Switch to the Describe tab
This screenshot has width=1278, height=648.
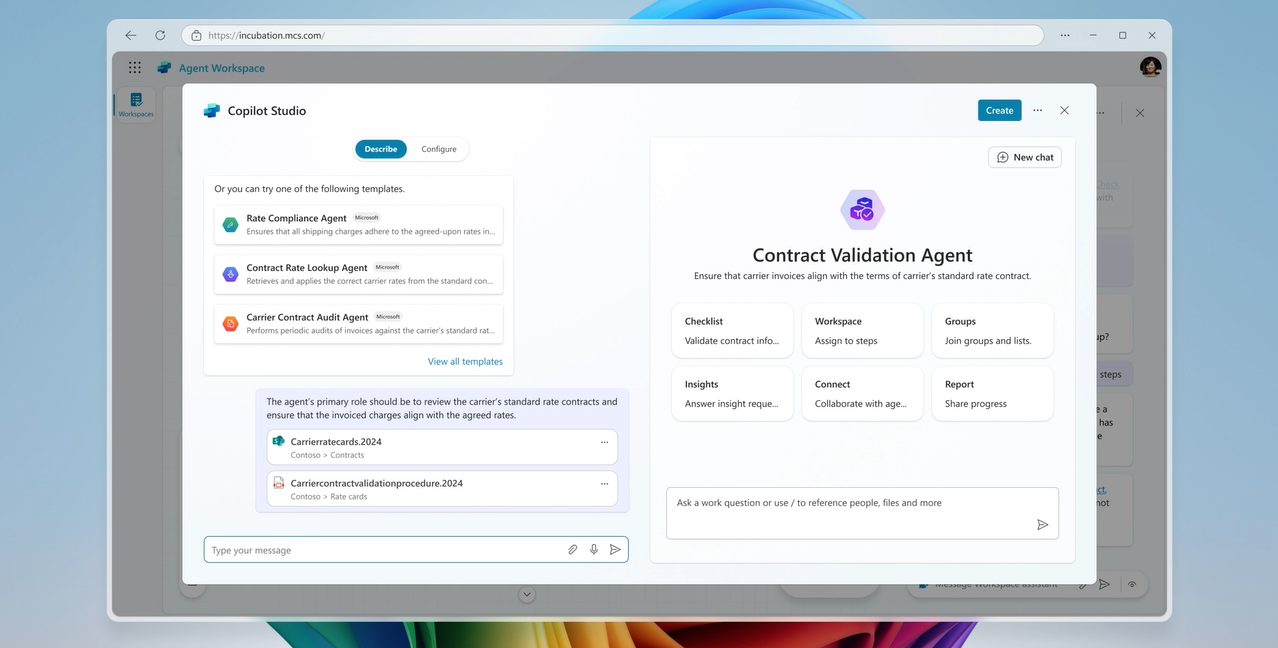(x=381, y=149)
